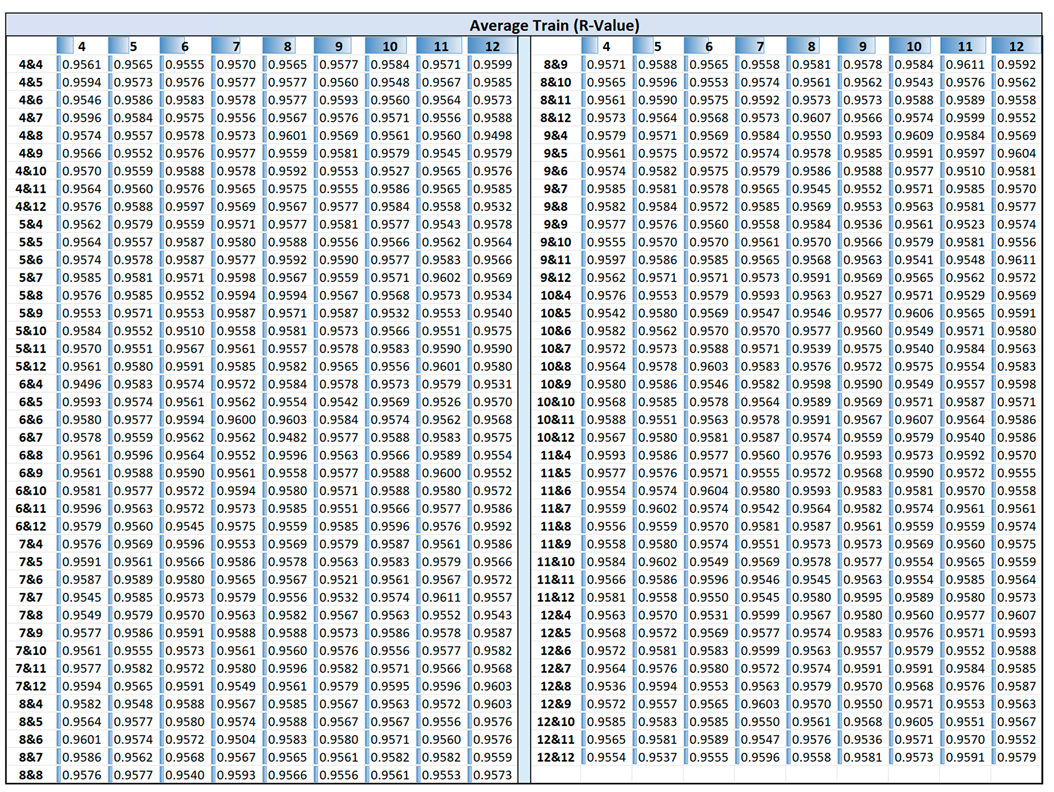Select the row label '9&11'
The height and width of the screenshot is (792, 1054).
(555, 260)
